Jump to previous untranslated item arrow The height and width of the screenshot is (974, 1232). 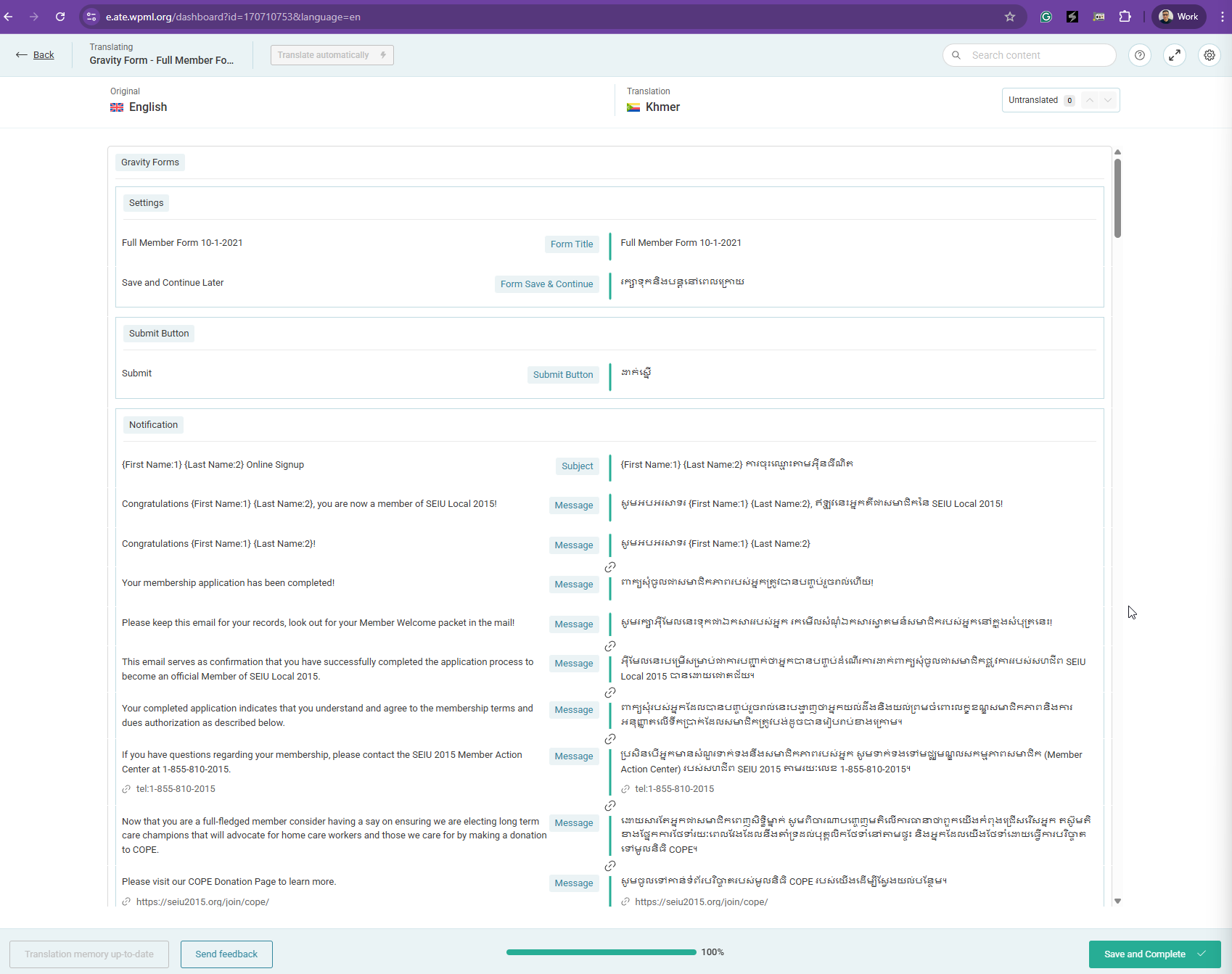[1090, 100]
